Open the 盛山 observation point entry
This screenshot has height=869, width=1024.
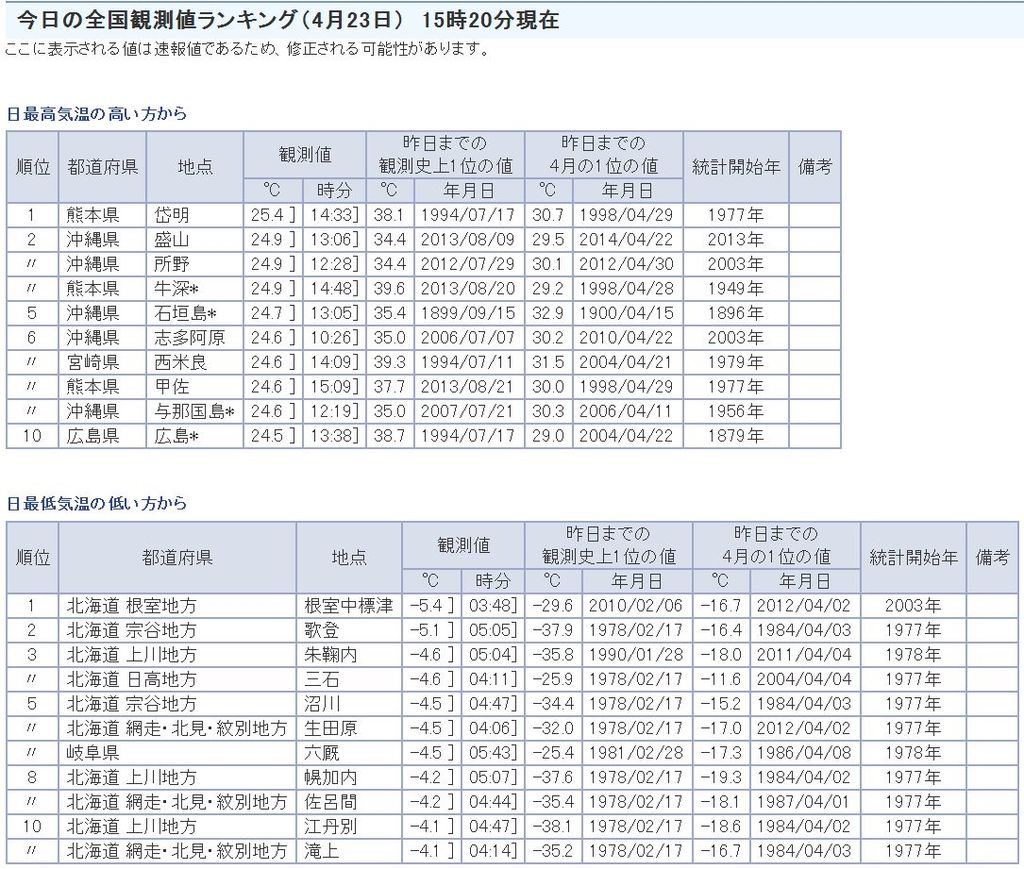tap(172, 240)
